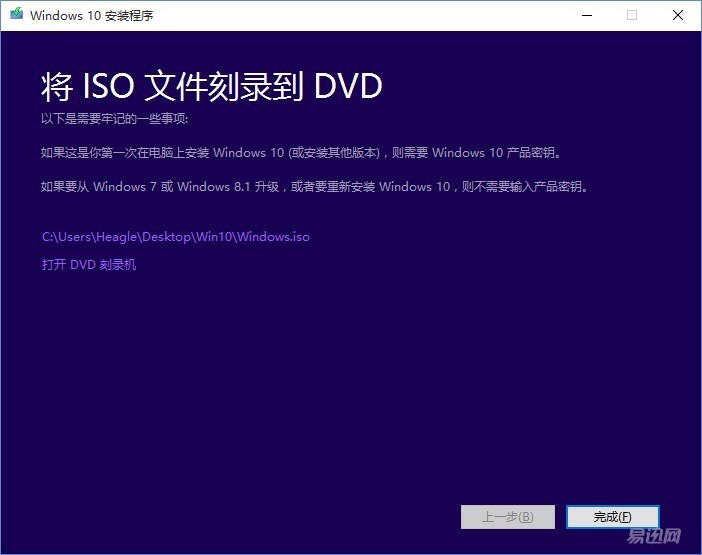The image size is (702, 555).
Task: Click the disabled 上一步(B) back button
Action: coord(508,517)
